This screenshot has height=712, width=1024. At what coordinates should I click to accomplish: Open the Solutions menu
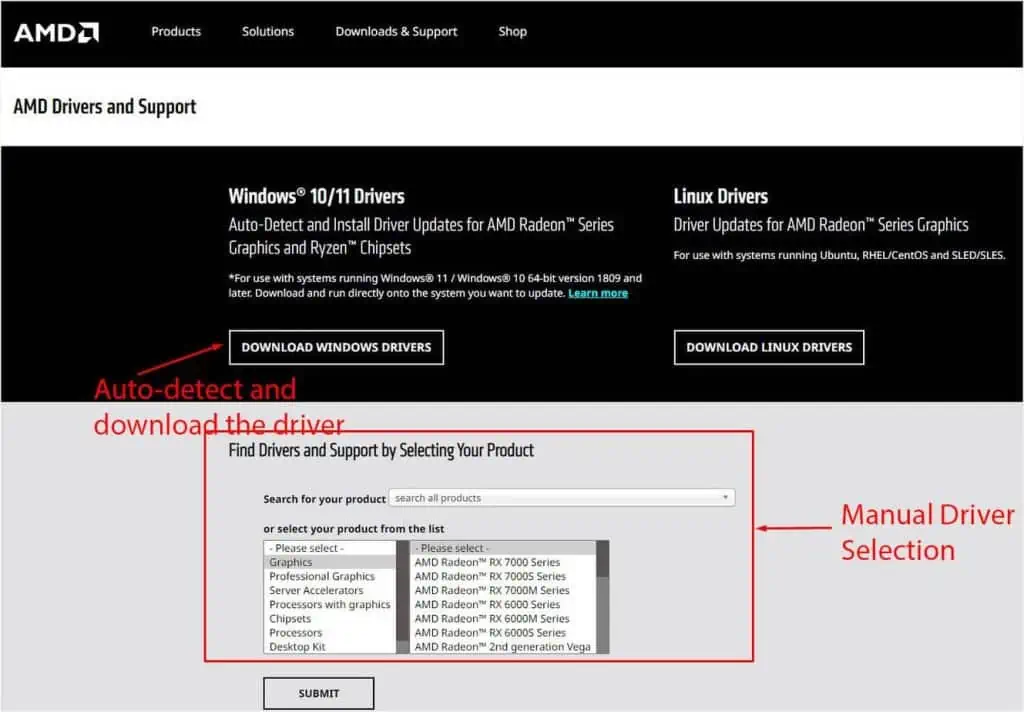click(267, 31)
